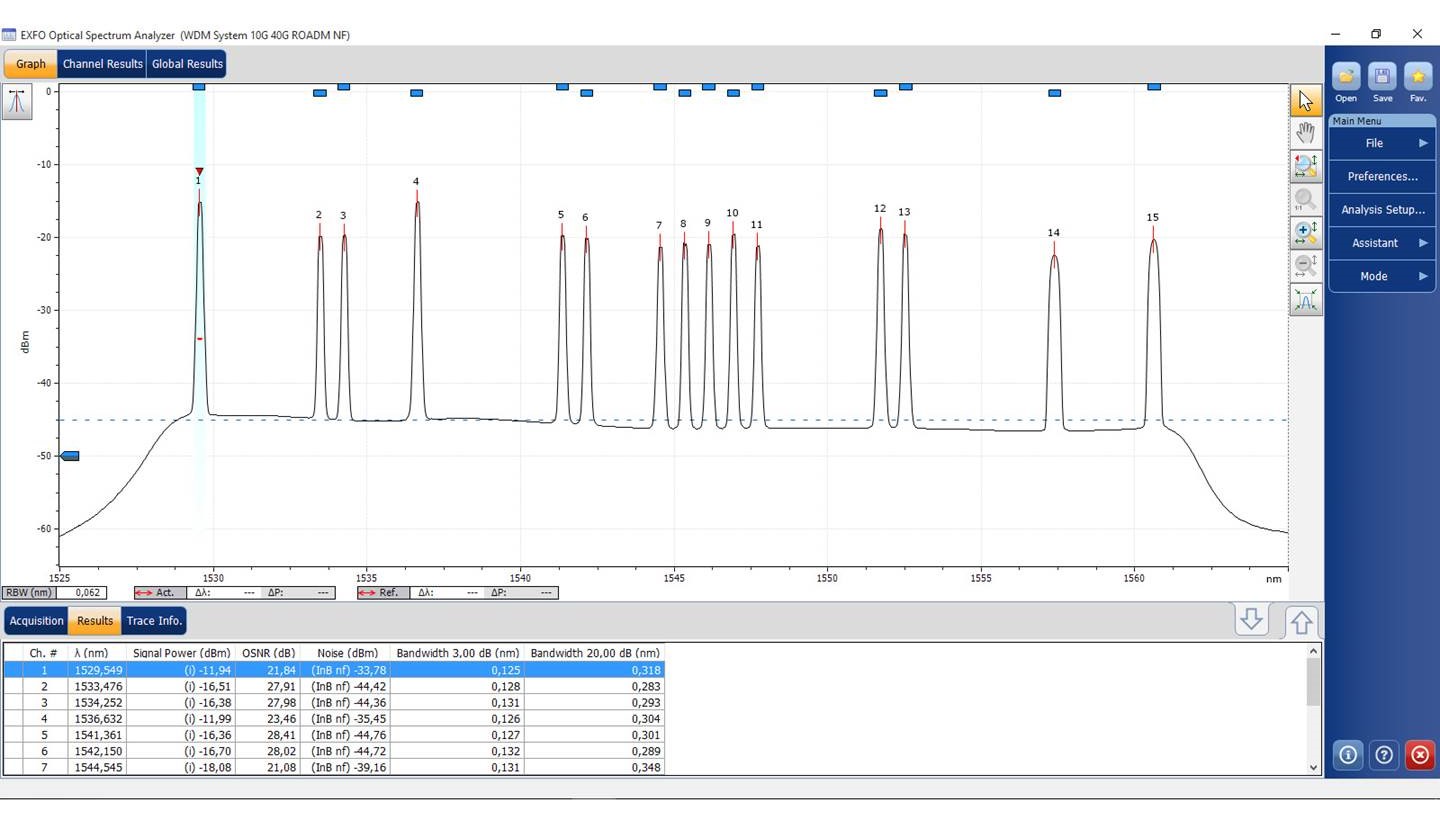Click the zoom in tool
This screenshot has height=830, width=1440.
coord(1305,233)
